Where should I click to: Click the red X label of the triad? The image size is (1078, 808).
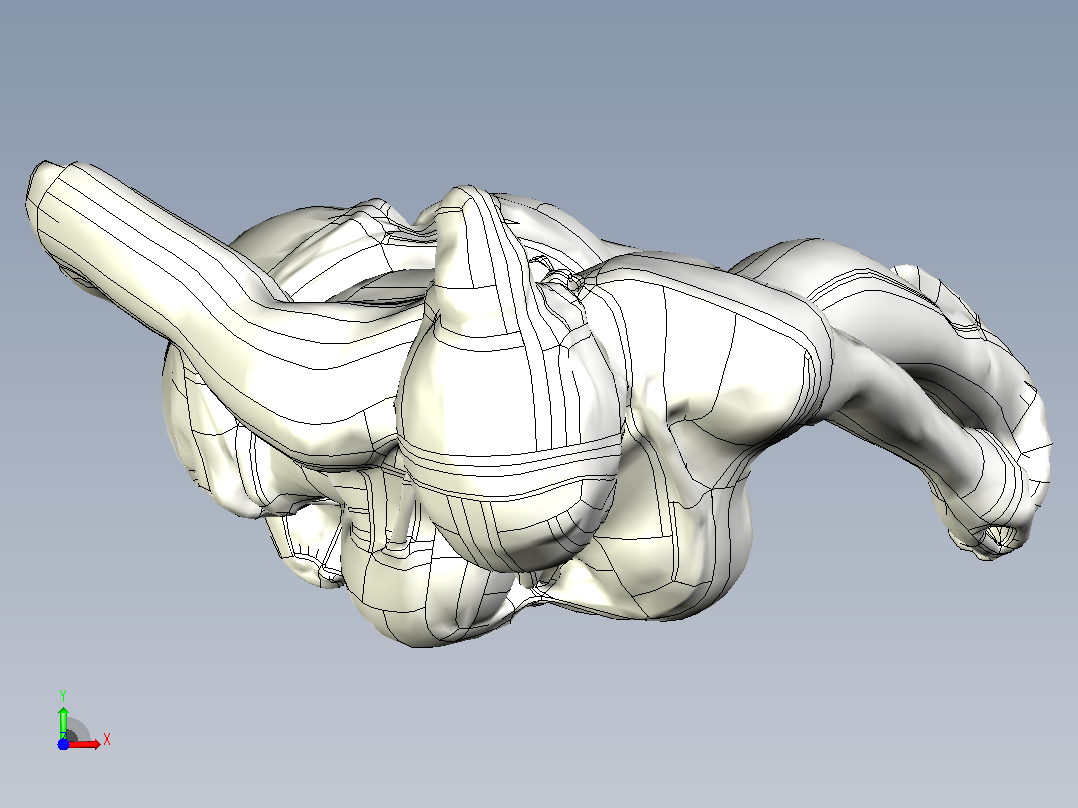coord(107,740)
